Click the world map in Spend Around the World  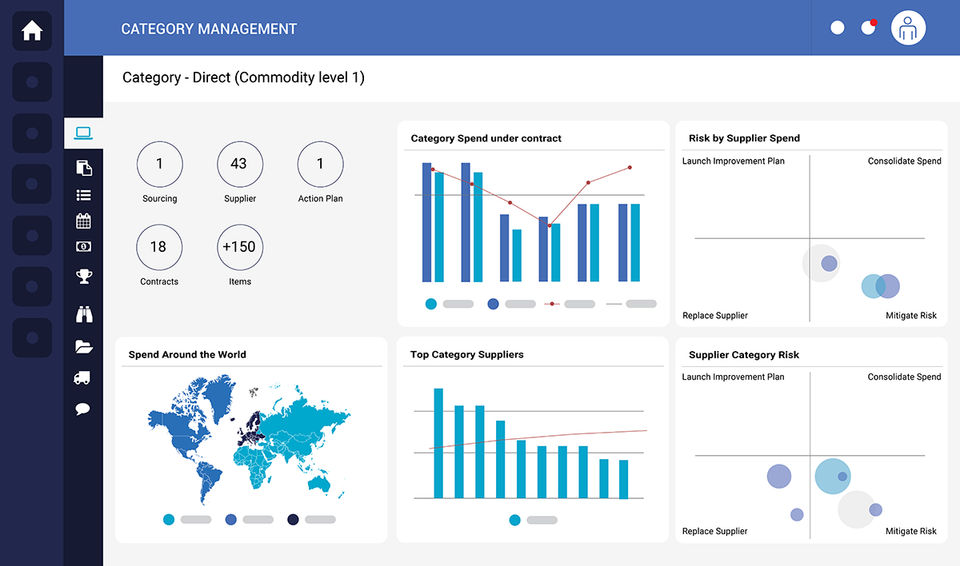pyautogui.click(x=249, y=440)
